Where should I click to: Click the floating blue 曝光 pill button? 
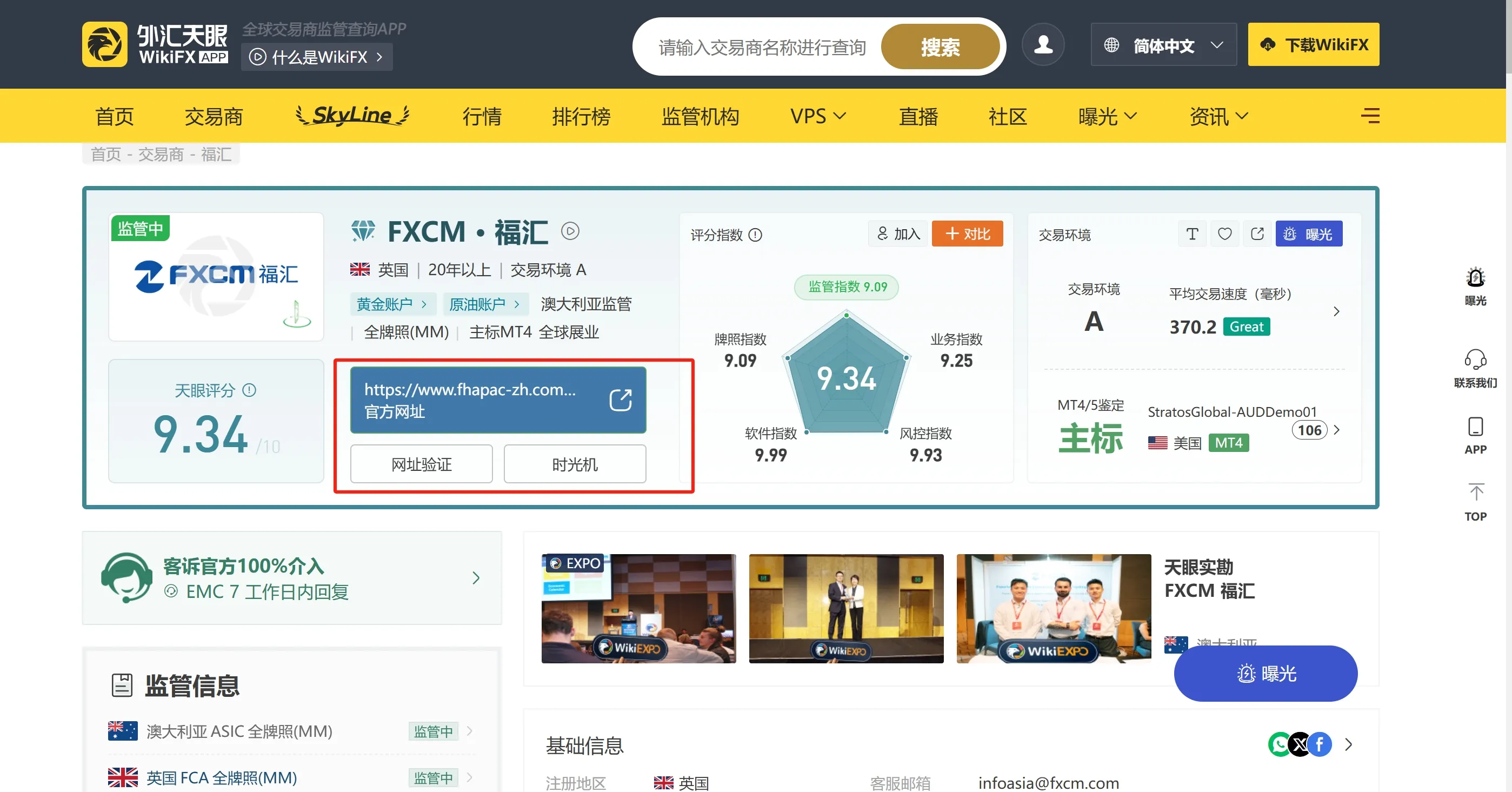(x=1265, y=673)
